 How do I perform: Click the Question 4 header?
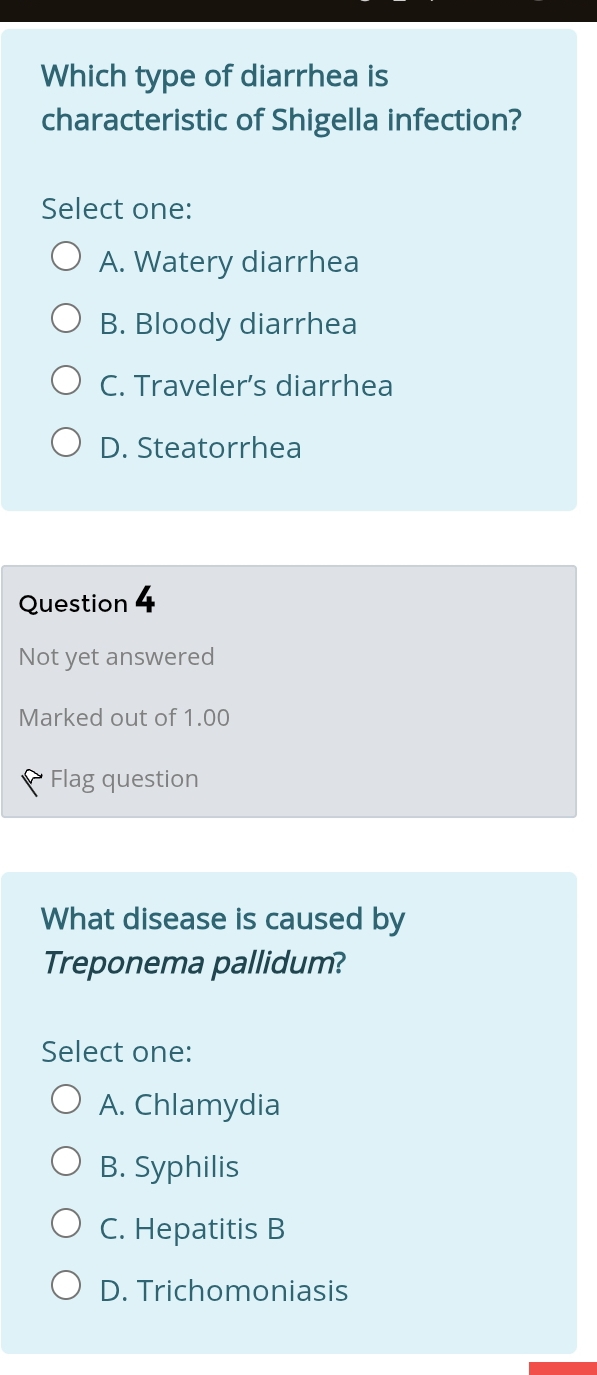87,600
